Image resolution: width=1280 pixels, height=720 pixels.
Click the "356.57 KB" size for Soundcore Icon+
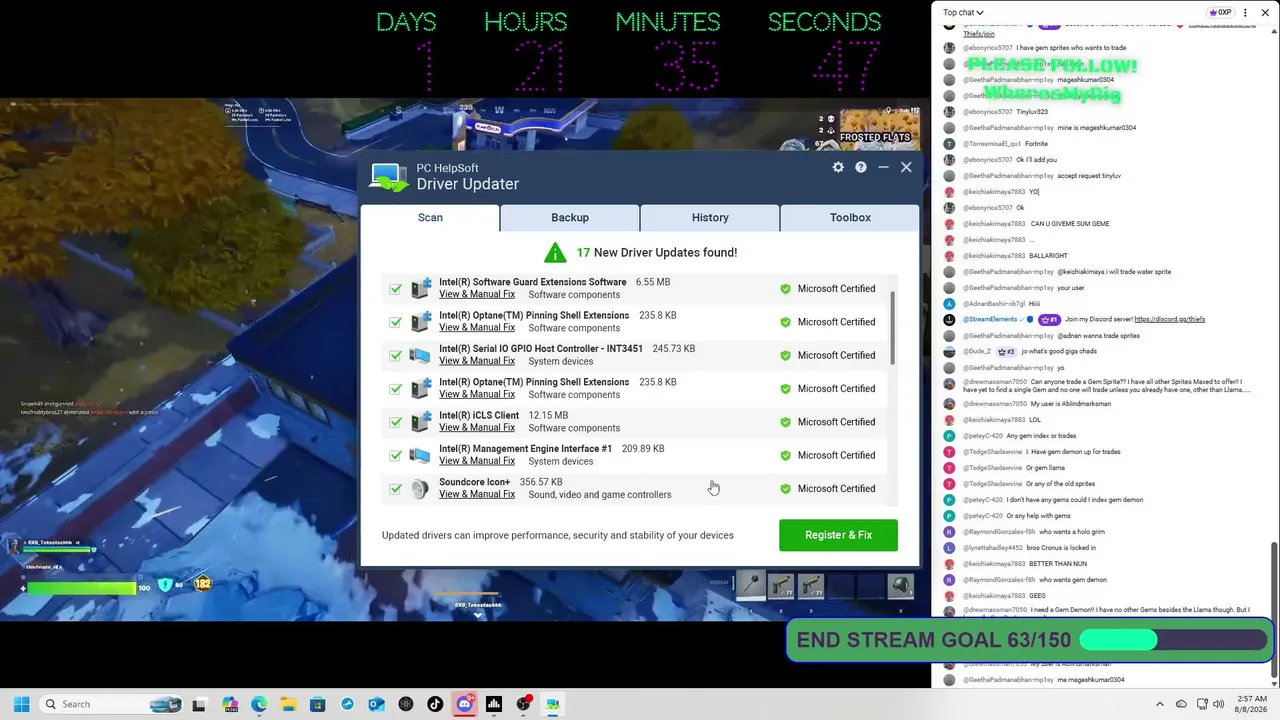[541, 482]
